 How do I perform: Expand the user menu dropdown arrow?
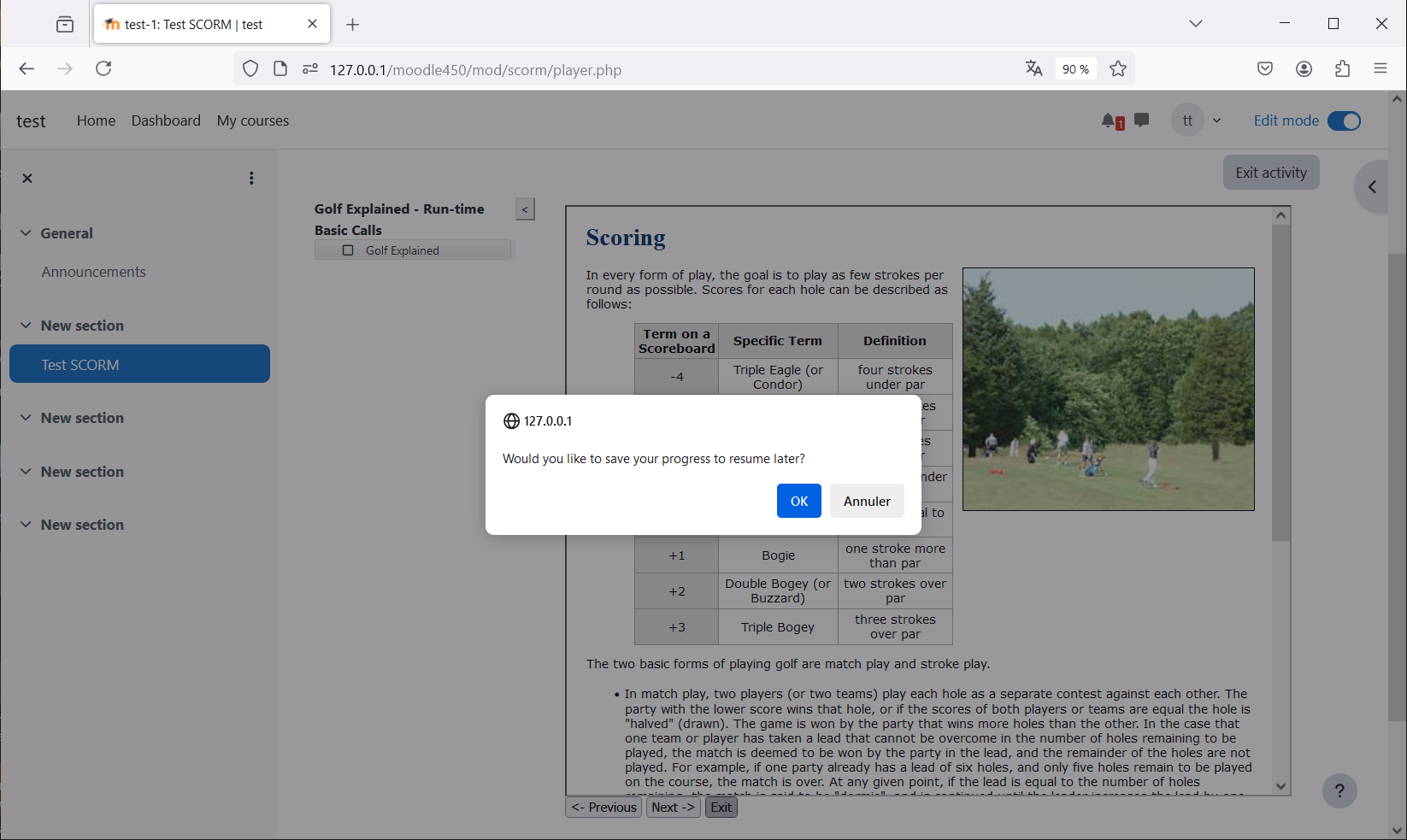coord(1217,120)
